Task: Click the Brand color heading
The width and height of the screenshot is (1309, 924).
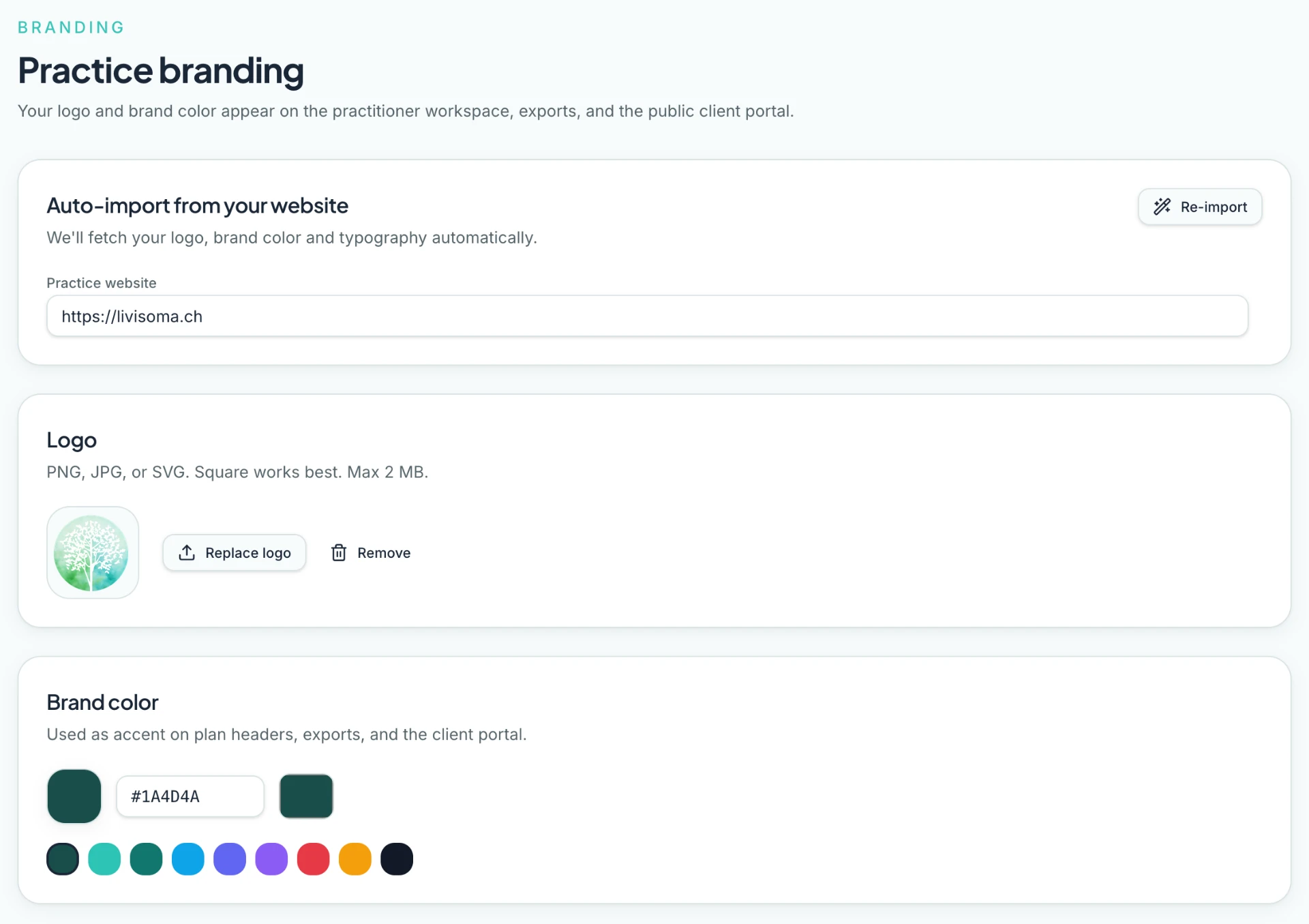Action: click(x=102, y=702)
